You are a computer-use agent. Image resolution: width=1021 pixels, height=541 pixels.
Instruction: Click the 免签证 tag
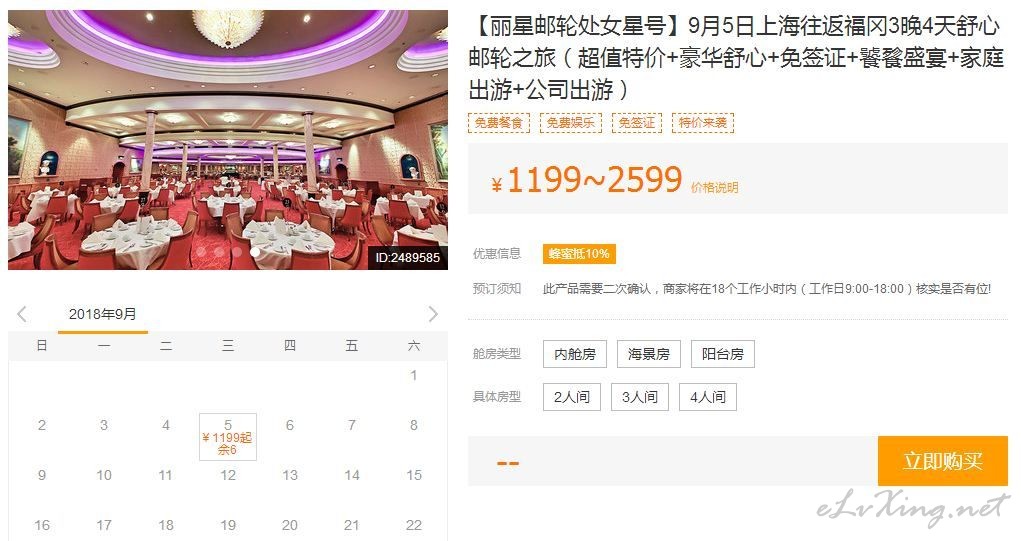point(637,122)
